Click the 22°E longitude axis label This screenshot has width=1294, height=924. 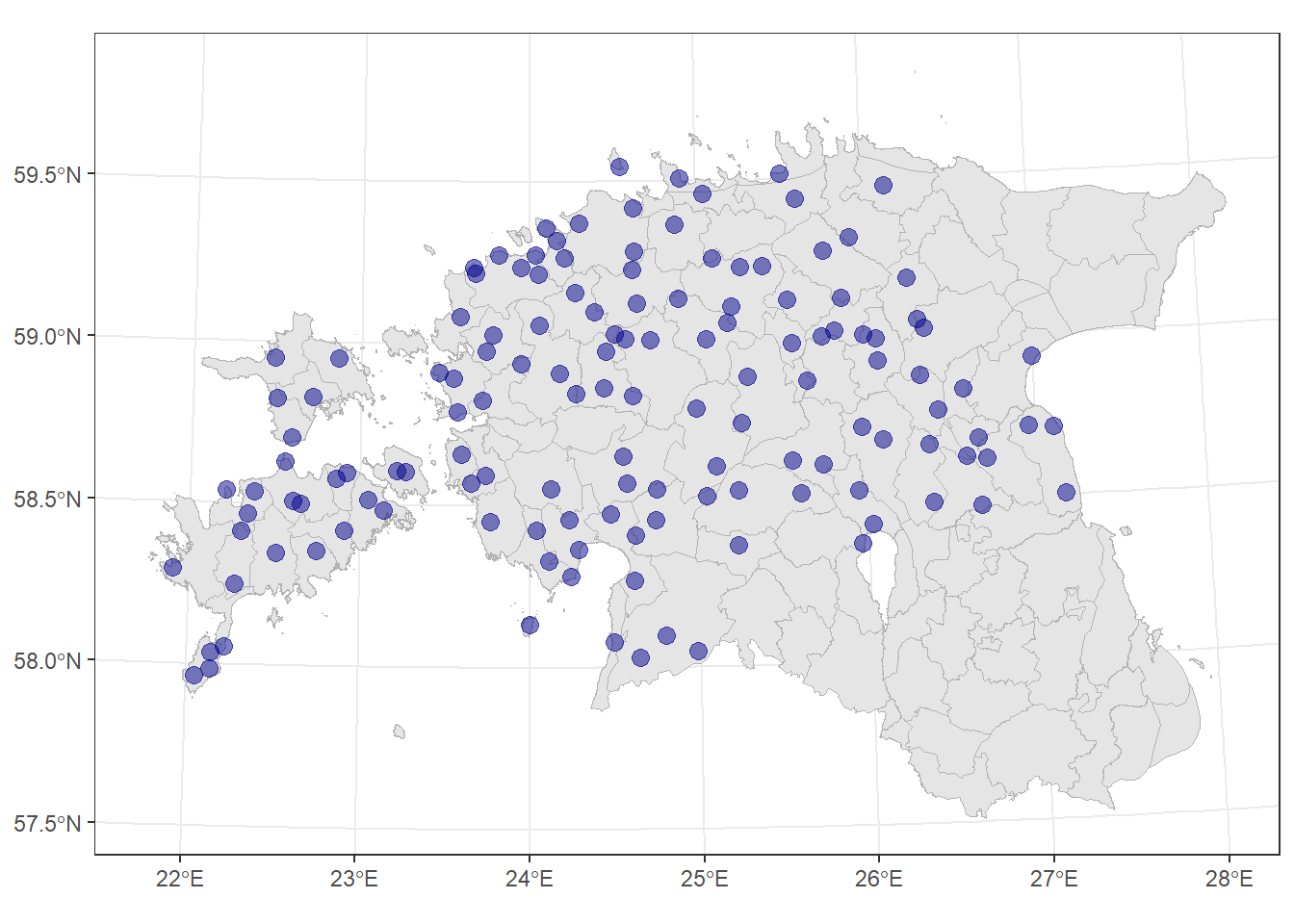coord(180,879)
